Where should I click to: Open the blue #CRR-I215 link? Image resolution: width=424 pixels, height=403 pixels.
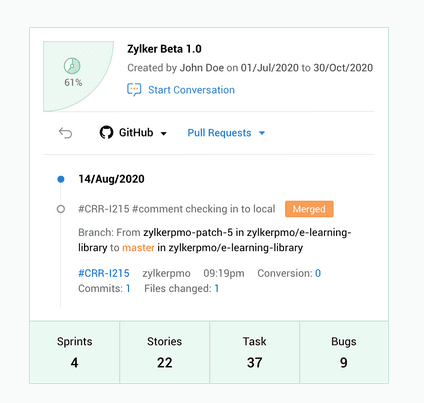104,273
